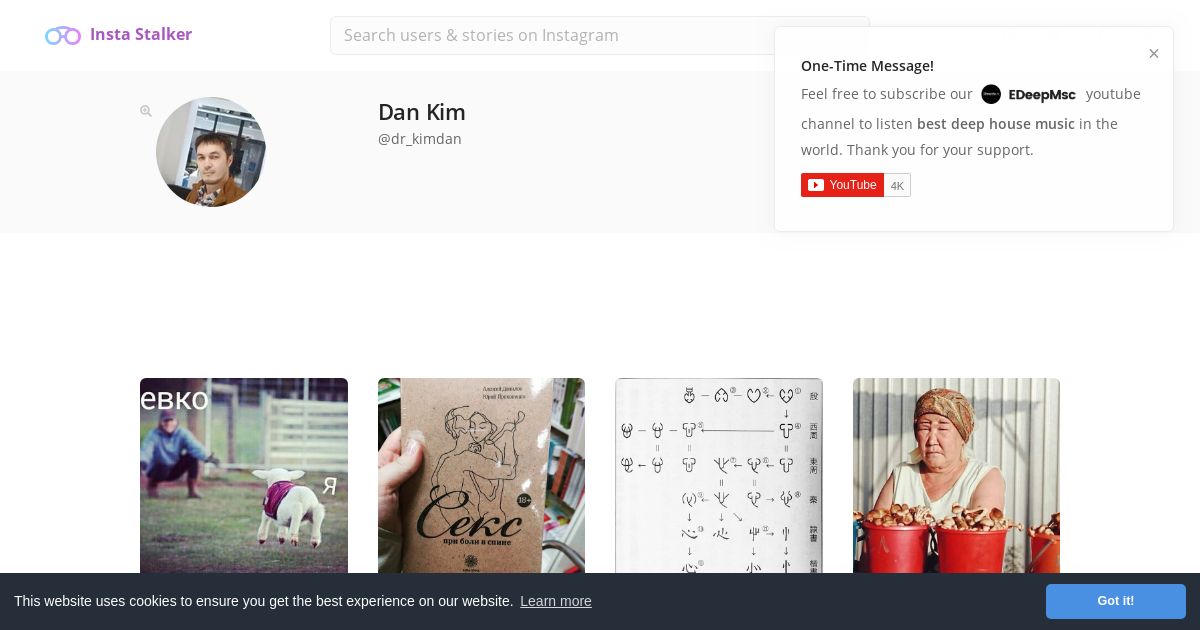1200x630 pixels.
Task: Click the 4K subscriber count badge
Action: point(897,185)
